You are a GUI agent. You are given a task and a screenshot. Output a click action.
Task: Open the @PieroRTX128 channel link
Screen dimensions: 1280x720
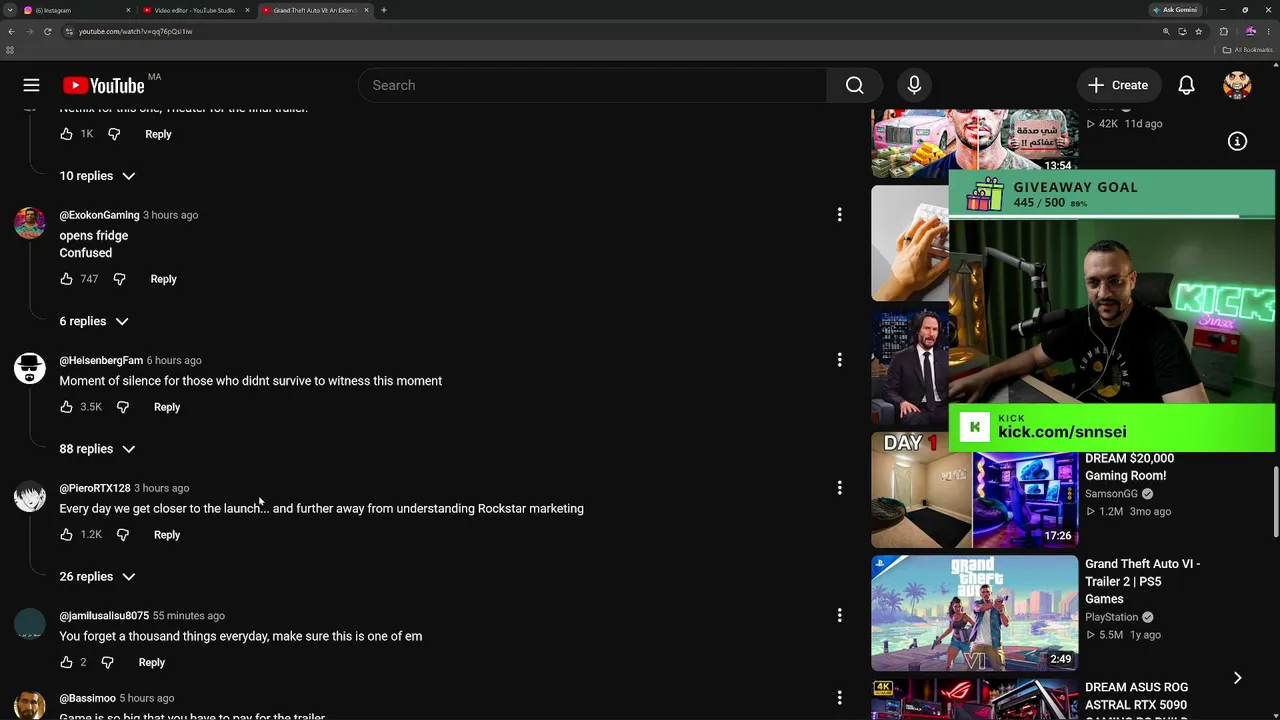click(x=95, y=488)
